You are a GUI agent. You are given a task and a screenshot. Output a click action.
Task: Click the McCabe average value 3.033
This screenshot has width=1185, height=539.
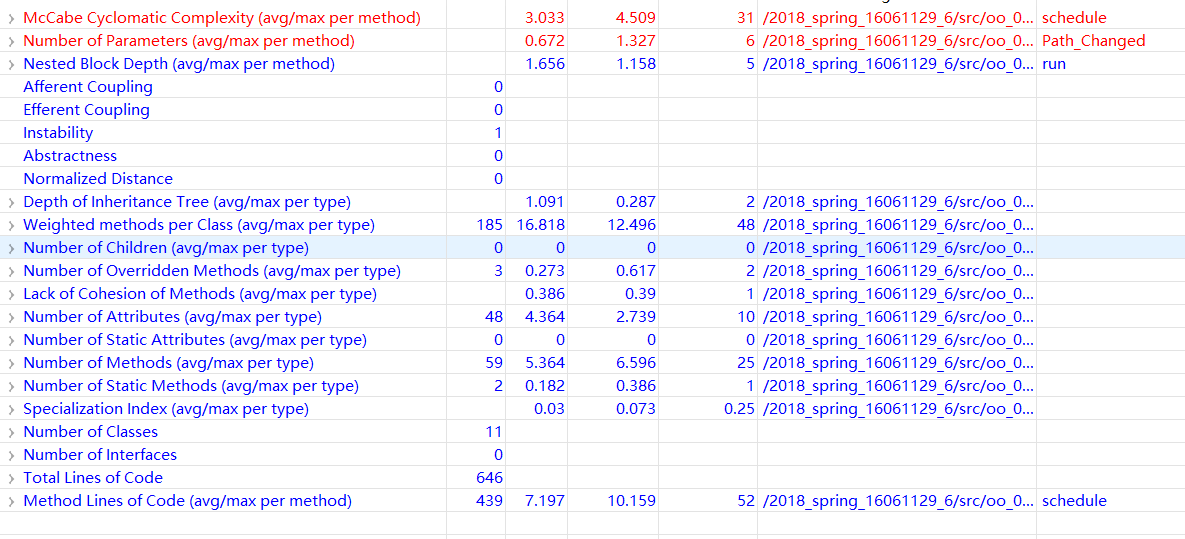[x=545, y=18]
